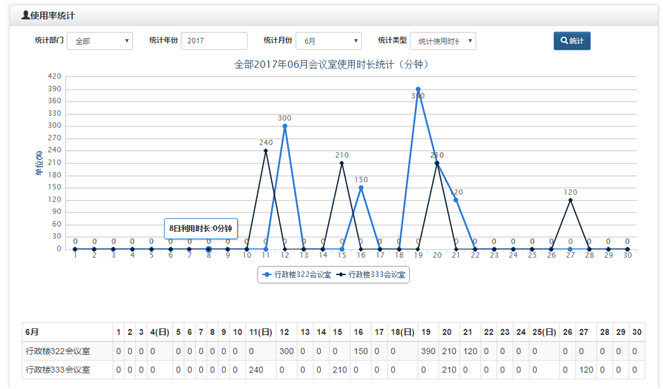Click the 11(日) column header in table
The image size is (663, 389).
click(x=260, y=332)
